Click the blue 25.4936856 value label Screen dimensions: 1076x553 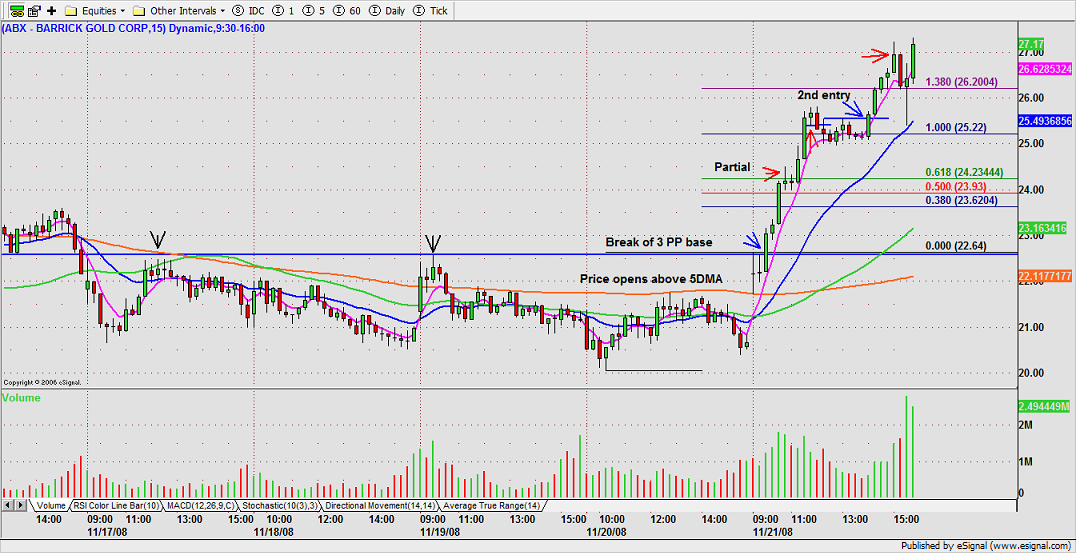[x=1044, y=120]
